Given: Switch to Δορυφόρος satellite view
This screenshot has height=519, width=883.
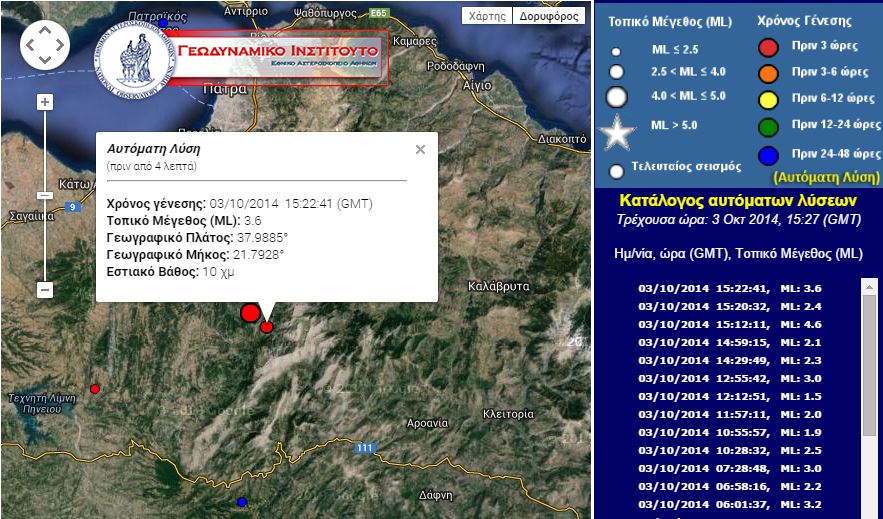Looking at the screenshot, I should [549, 16].
